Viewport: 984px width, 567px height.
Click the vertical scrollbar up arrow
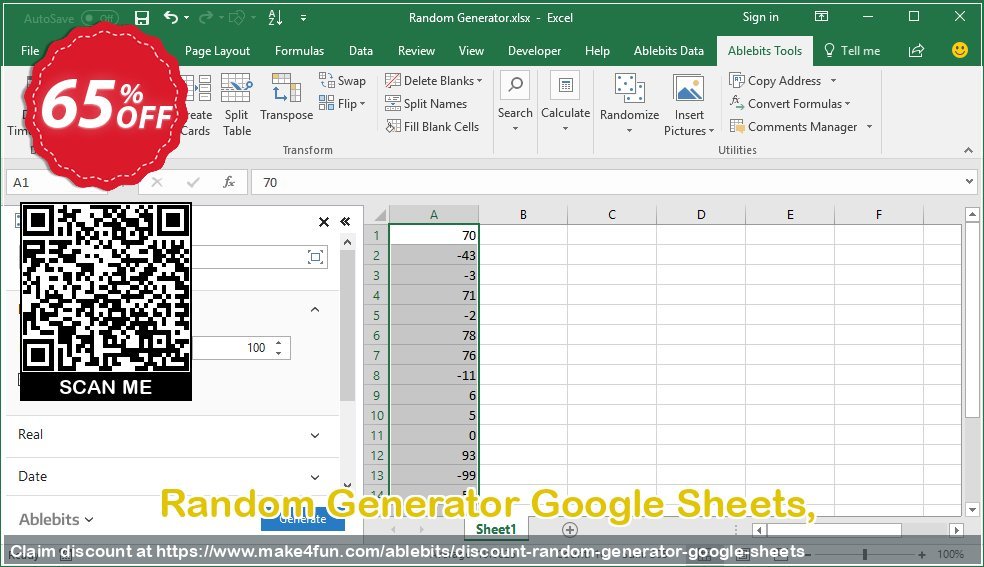pos(972,215)
